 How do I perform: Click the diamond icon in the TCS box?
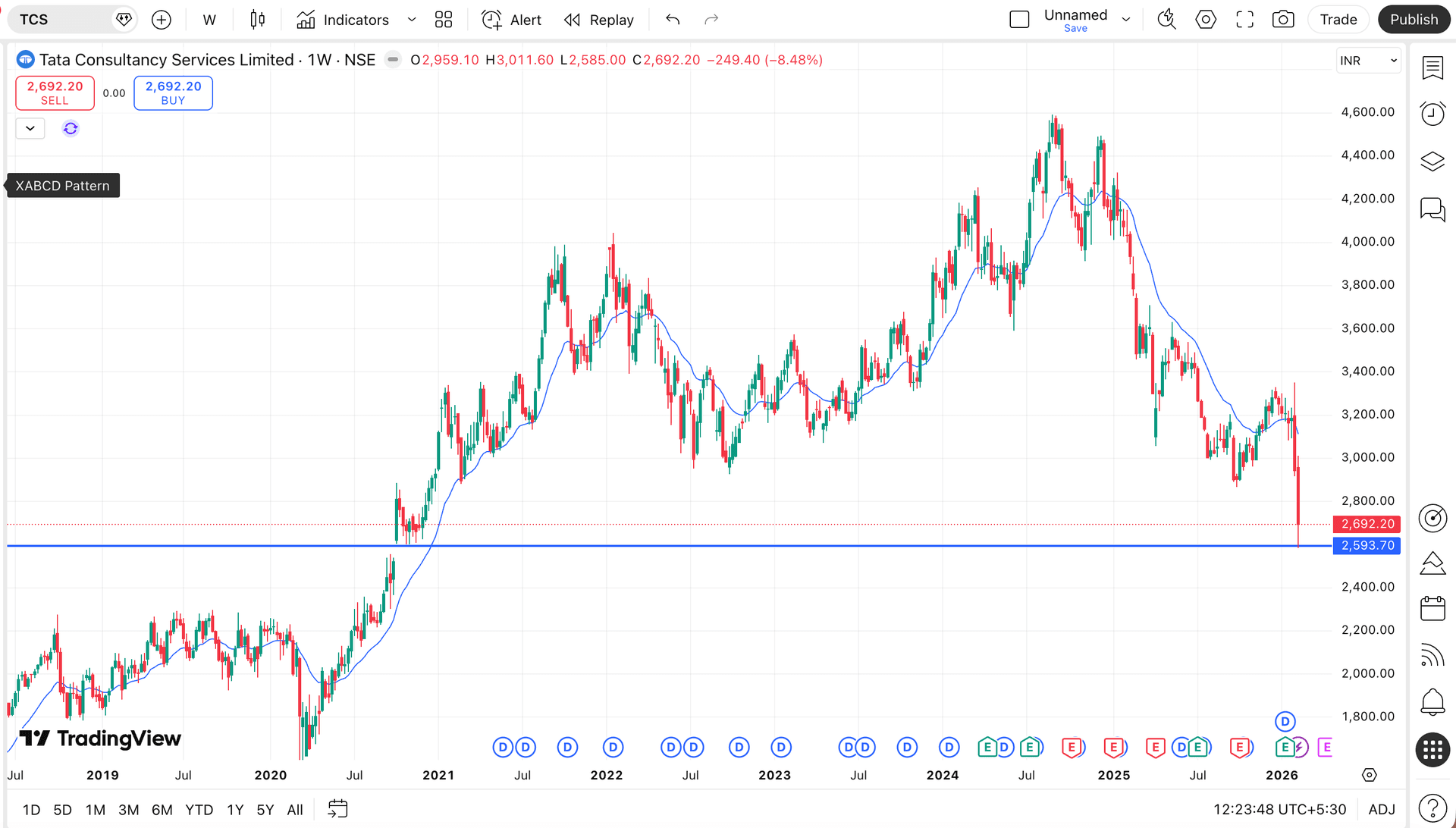coord(124,20)
